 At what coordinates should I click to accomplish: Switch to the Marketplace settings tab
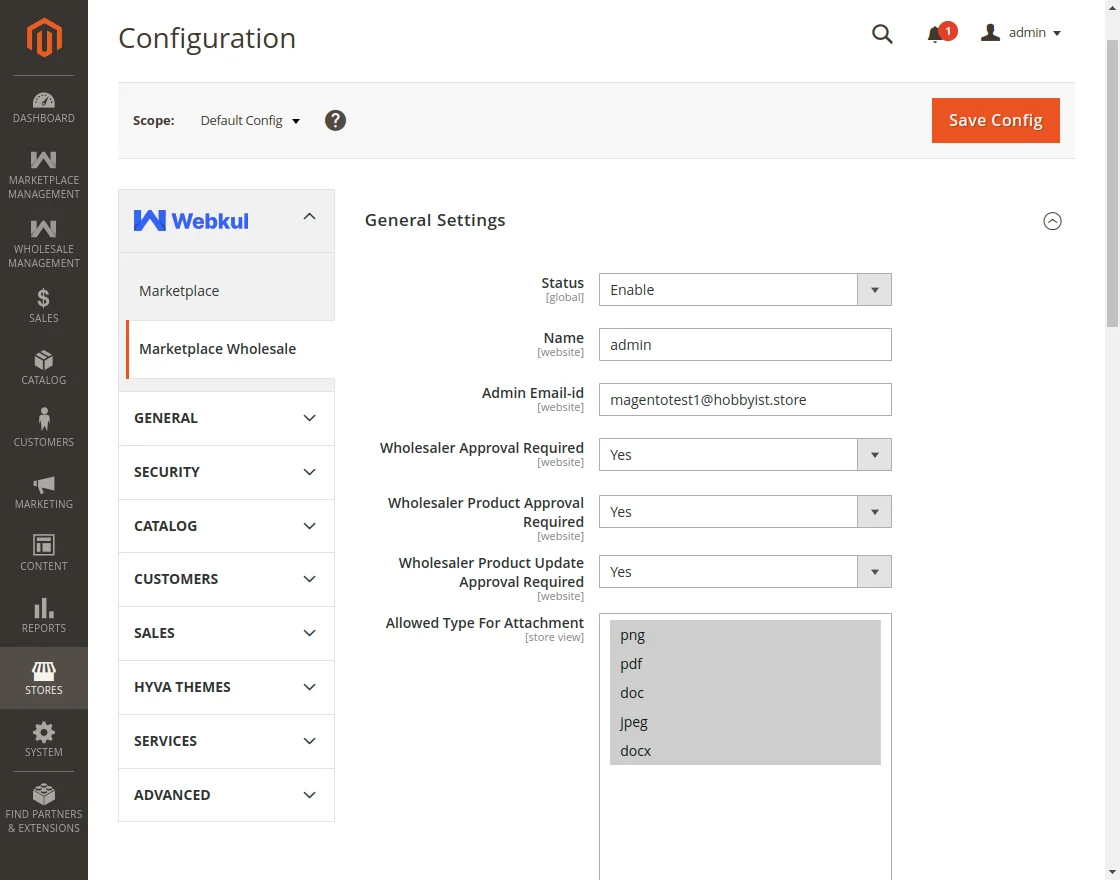(179, 290)
